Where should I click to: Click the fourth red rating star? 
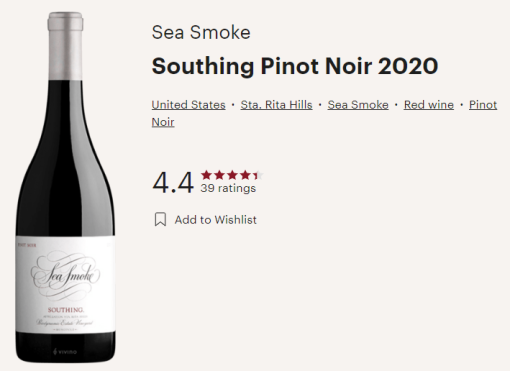(246, 175)
